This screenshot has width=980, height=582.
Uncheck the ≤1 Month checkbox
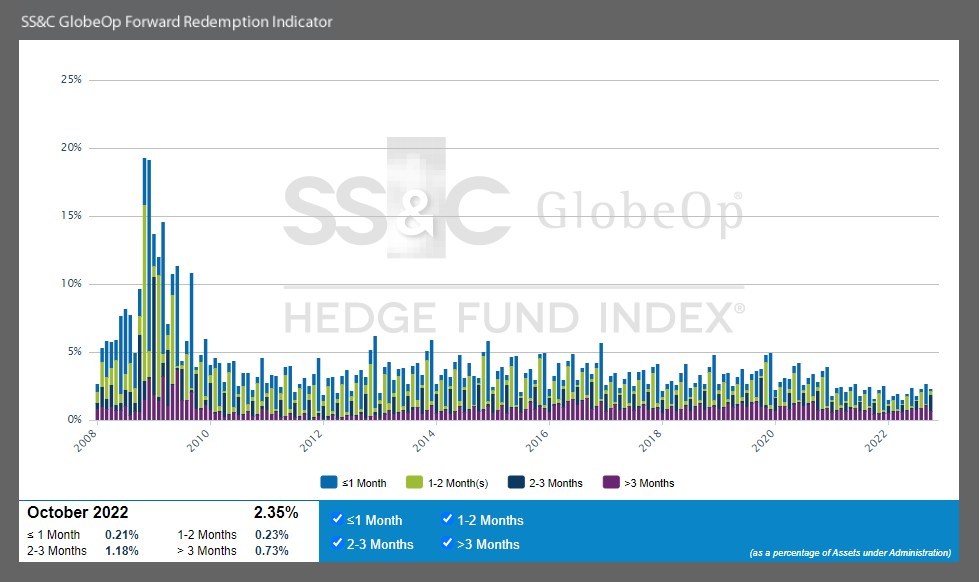pos(337,520)
